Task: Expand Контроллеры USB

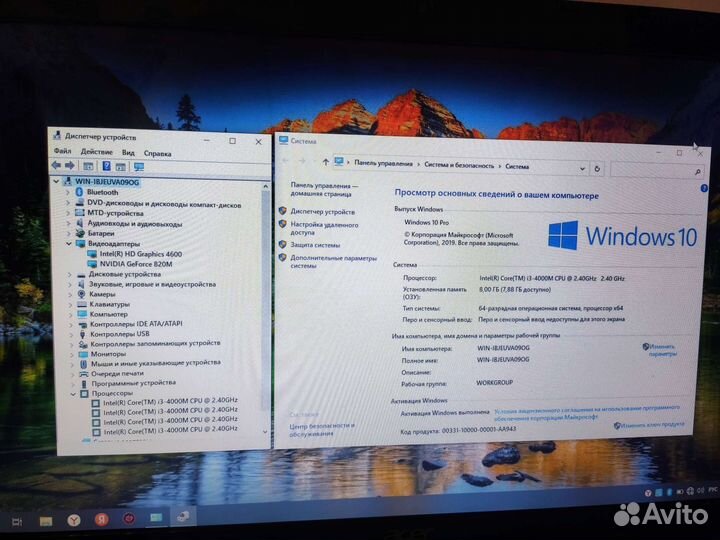Action: pos(71,334)
